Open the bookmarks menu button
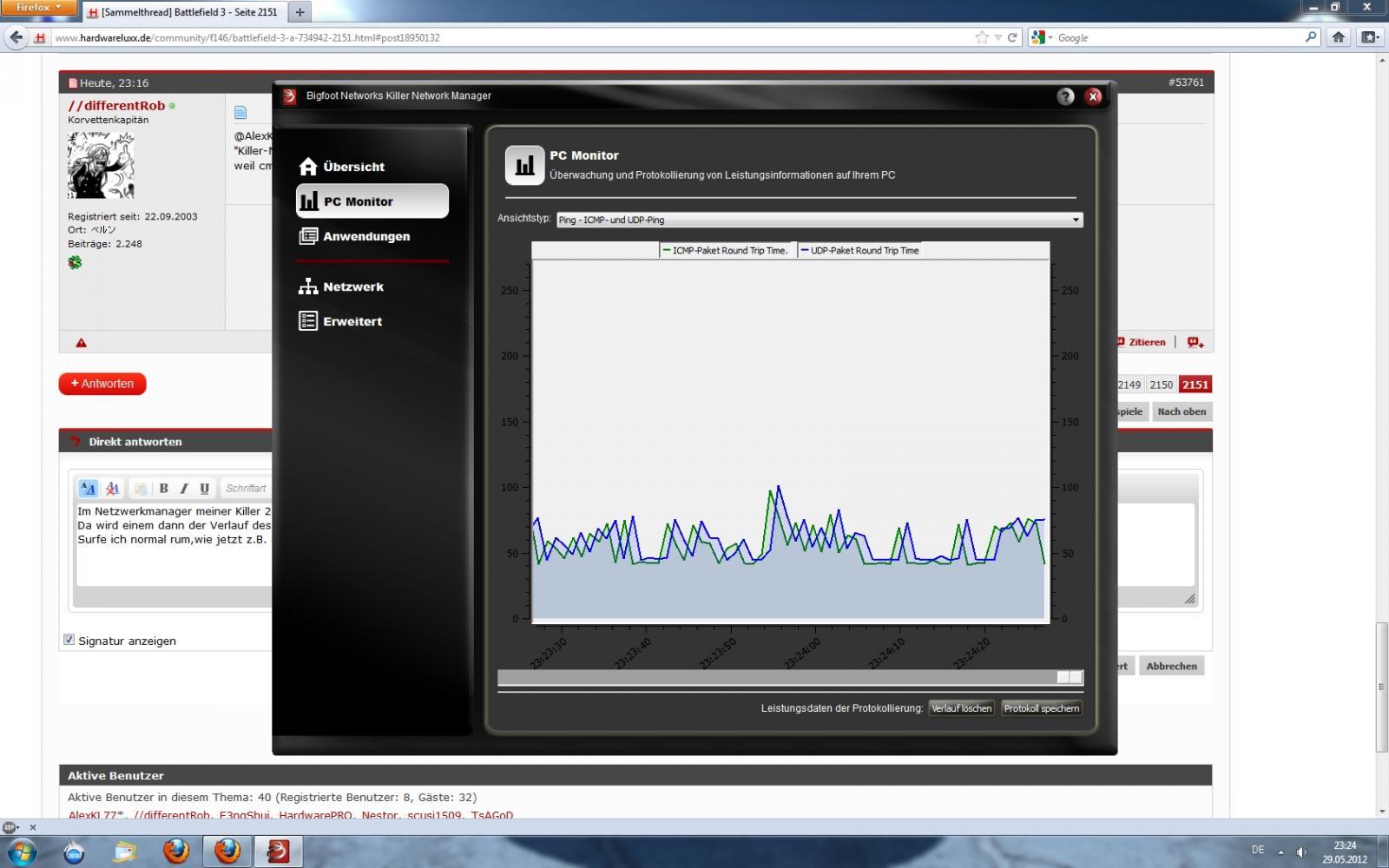The image size is (1389, 868). tap(1369, 37)
